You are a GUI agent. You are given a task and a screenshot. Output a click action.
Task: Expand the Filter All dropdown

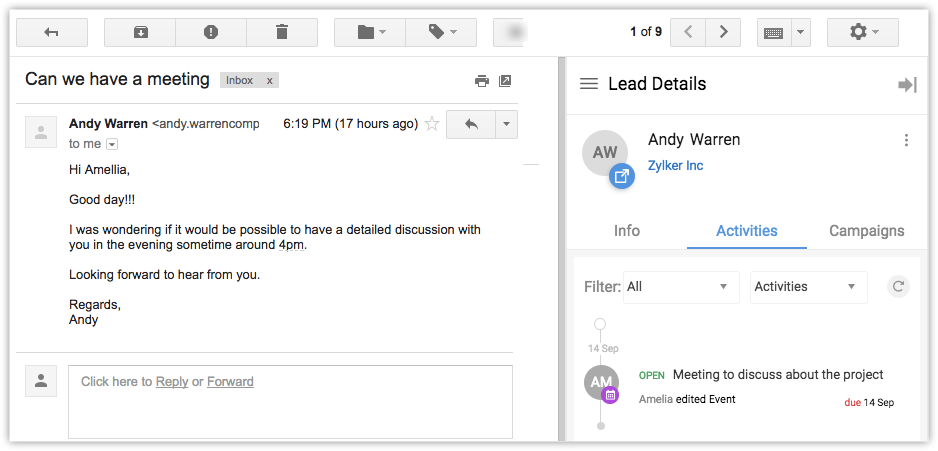680,287
